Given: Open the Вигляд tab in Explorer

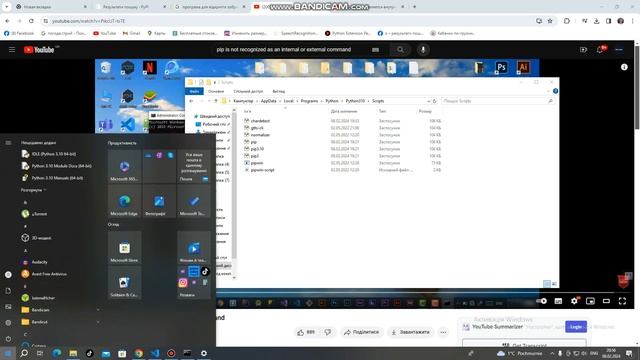Looking at the screenshot, I should [x=279, y=91].
